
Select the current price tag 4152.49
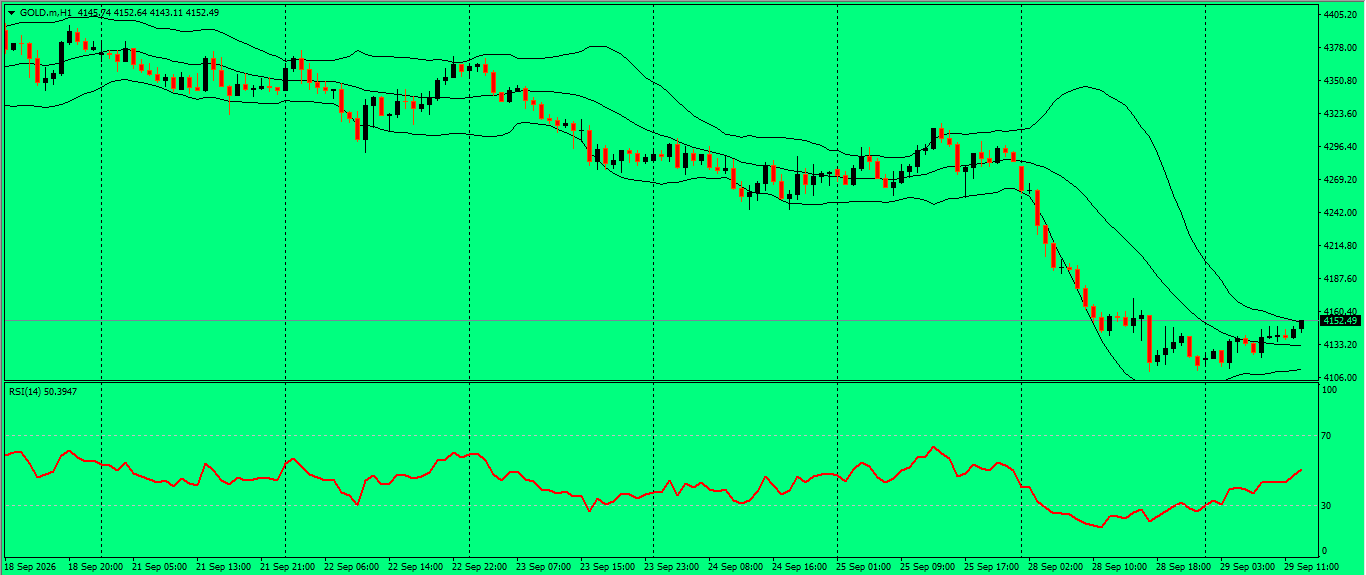pos(1340,320)
